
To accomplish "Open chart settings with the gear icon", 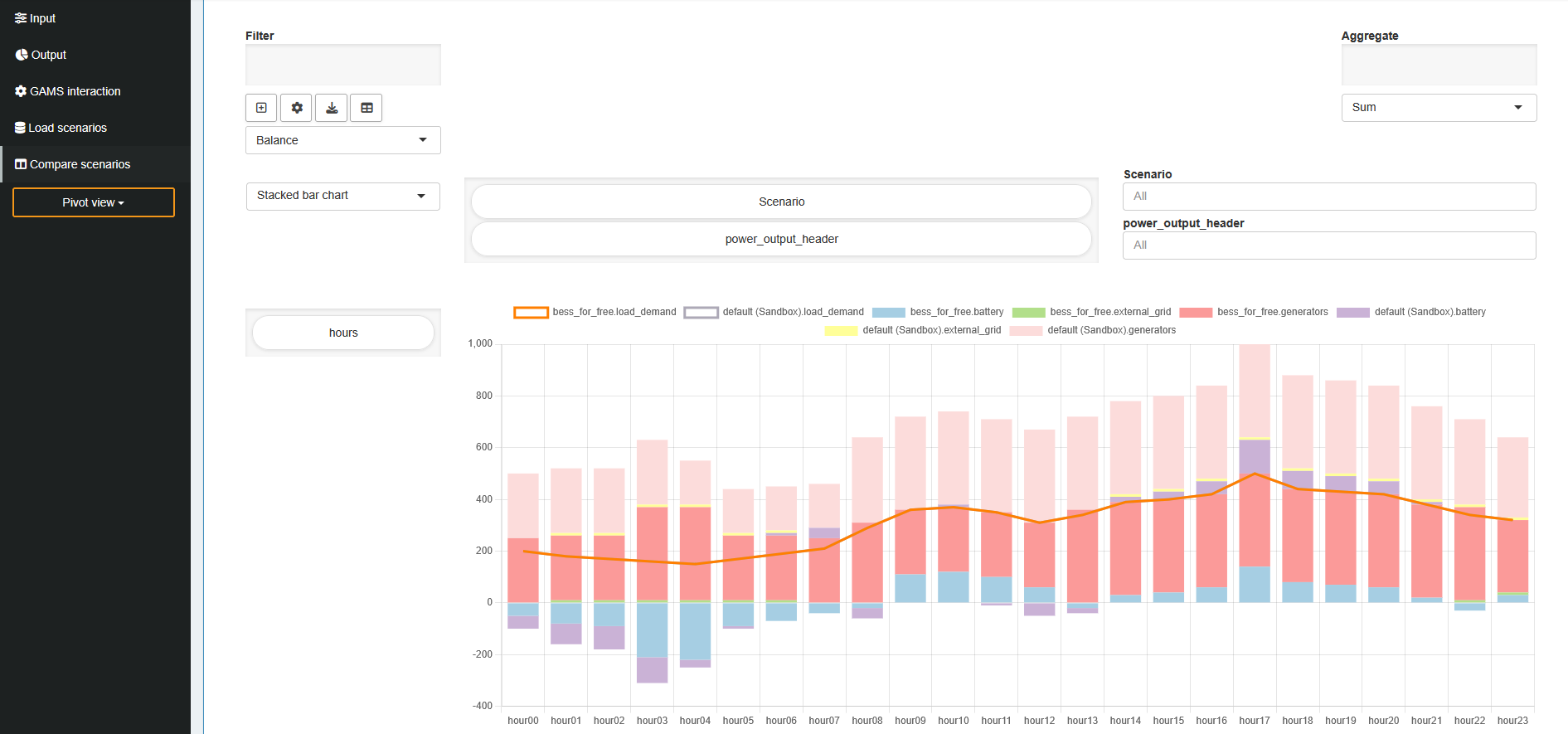I will tap(296, 108).
